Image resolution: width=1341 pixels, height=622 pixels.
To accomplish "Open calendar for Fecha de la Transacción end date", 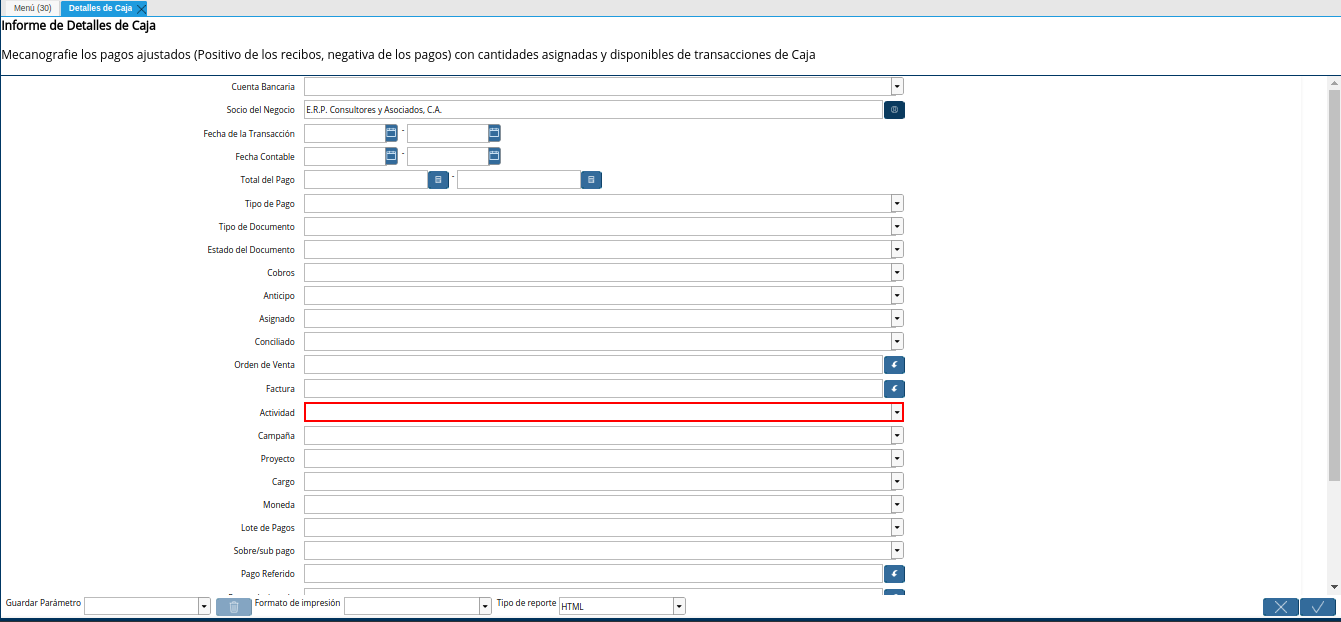I will click(x=492, y=132).
